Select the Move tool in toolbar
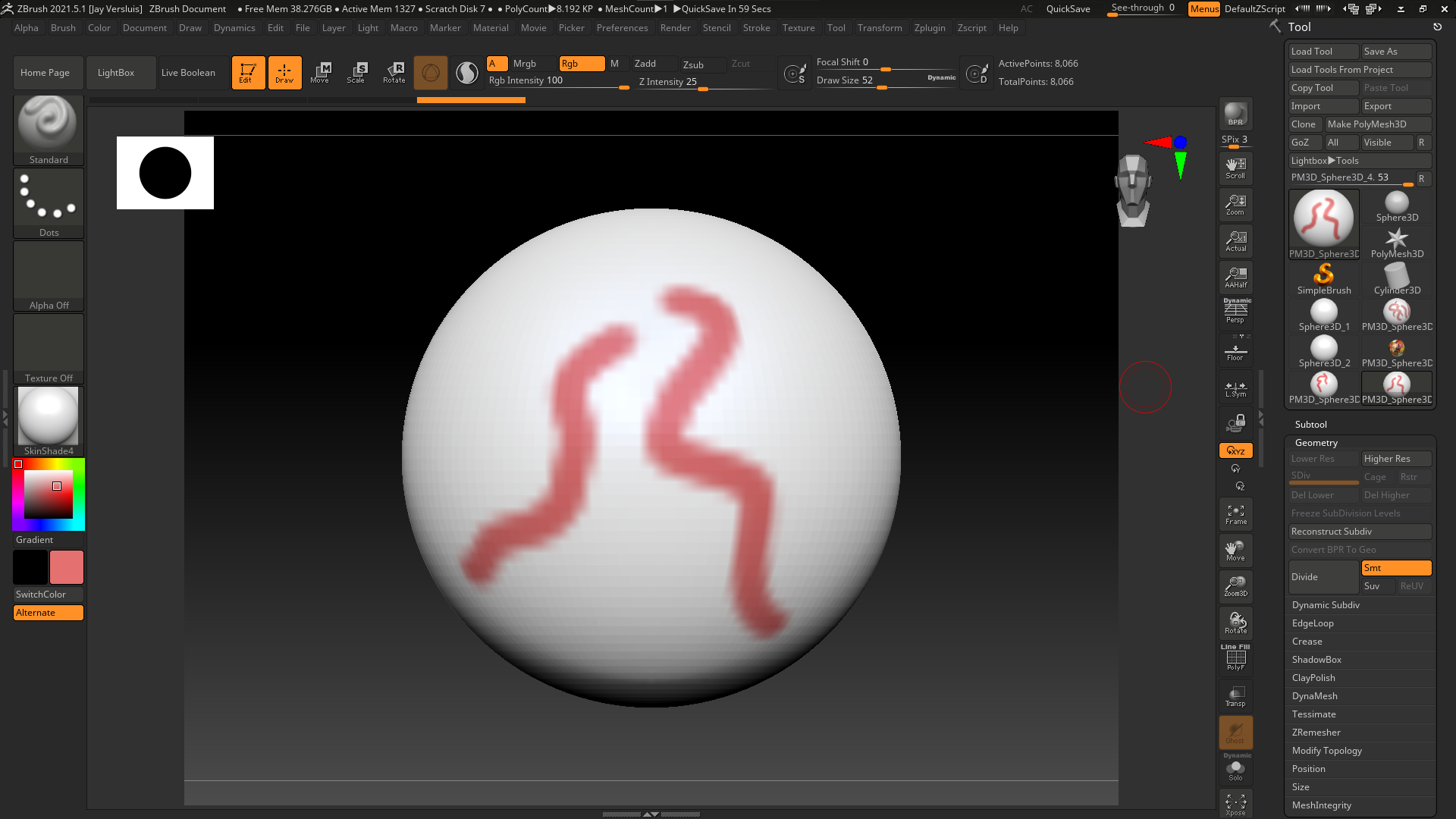This screenshot has width=1456, height=819. pos(322,71)
